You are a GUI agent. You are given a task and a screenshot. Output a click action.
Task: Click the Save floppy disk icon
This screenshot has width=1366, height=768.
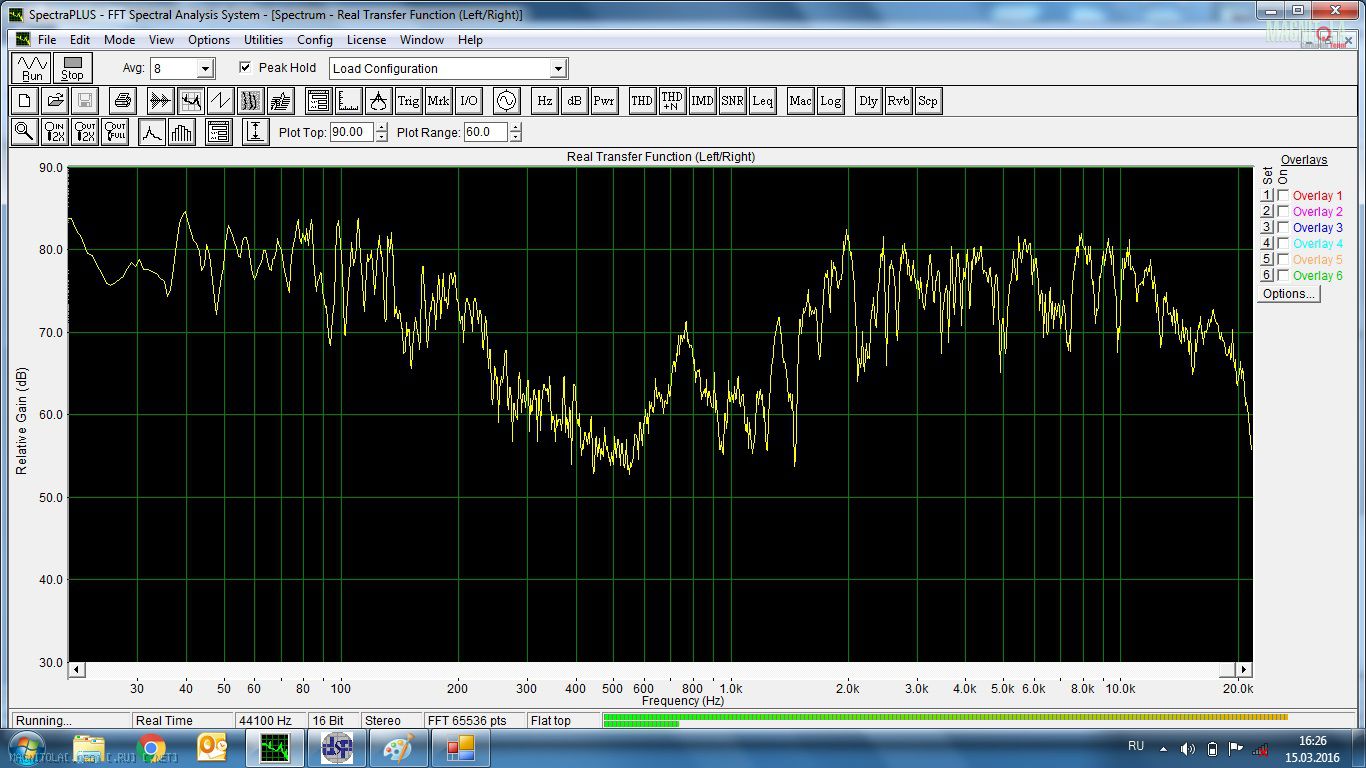pos(85,101)
